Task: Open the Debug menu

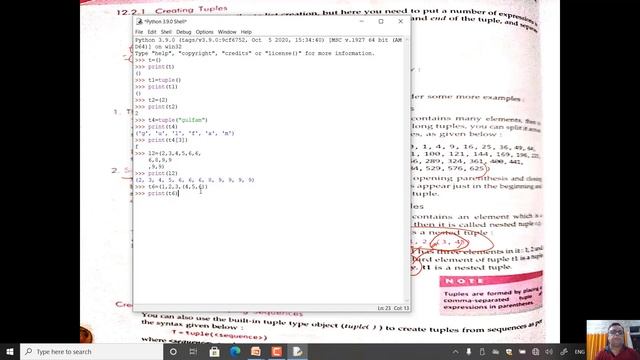Action: pyautogui.click(x=184, y=32)
